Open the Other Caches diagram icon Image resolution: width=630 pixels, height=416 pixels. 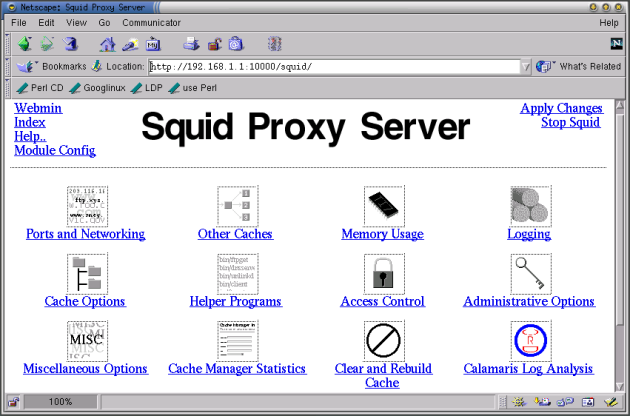(x=237, y=206)
